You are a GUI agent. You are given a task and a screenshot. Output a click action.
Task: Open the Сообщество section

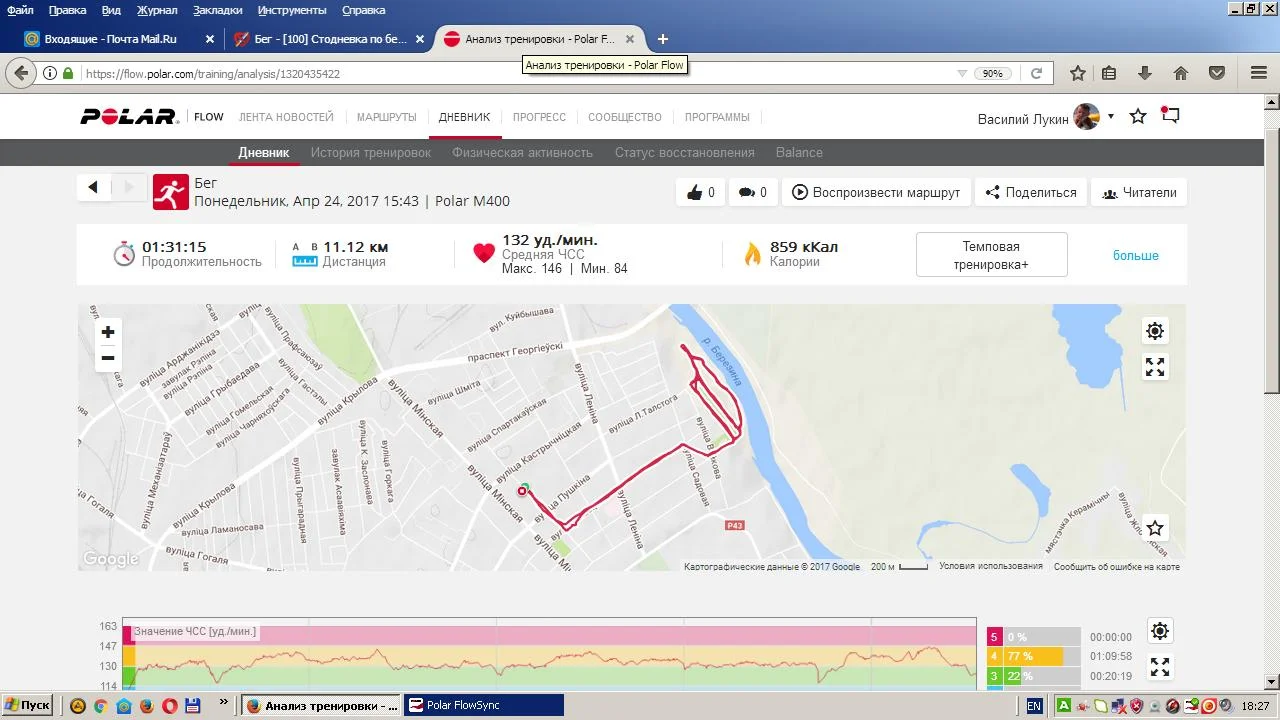625,117
